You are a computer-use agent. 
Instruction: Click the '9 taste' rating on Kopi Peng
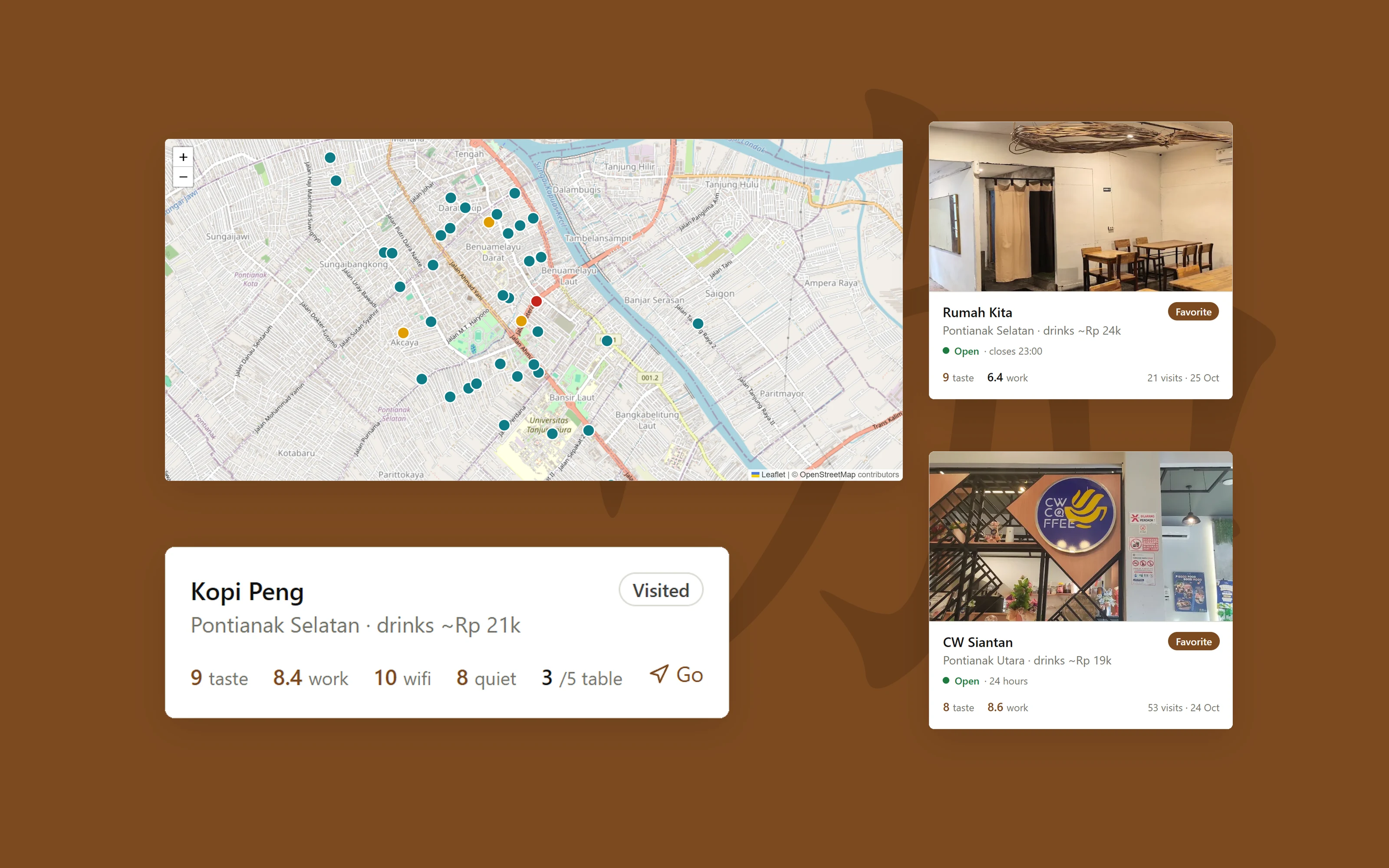(219, 678)
